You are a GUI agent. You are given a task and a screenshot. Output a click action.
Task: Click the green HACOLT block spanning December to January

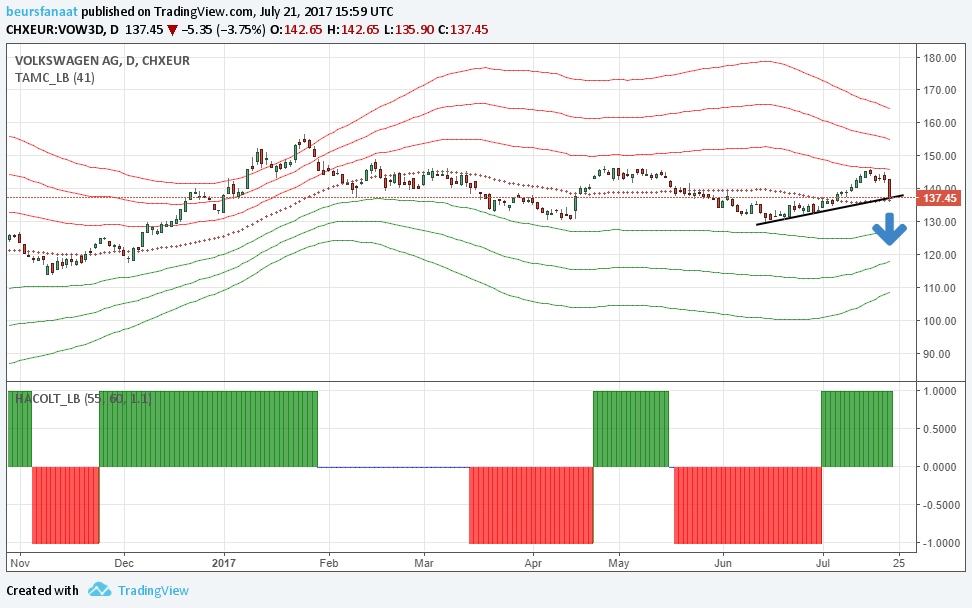click(208, 429)
